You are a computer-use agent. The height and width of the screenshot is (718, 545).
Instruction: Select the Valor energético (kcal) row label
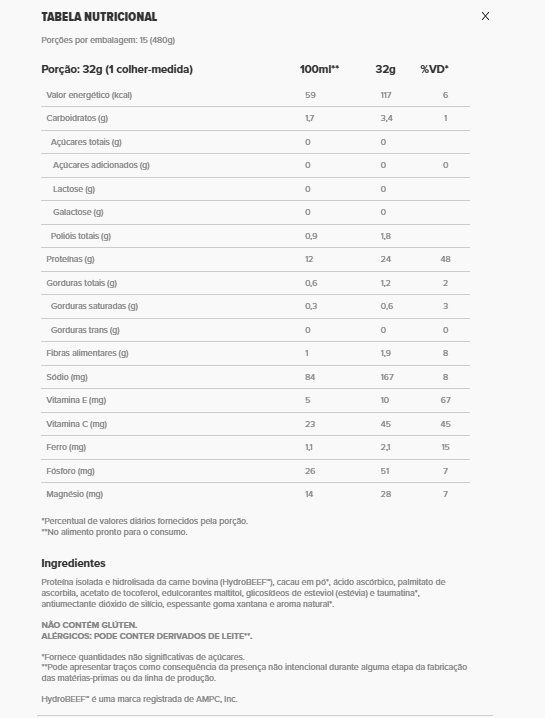(x=89, y=95)
